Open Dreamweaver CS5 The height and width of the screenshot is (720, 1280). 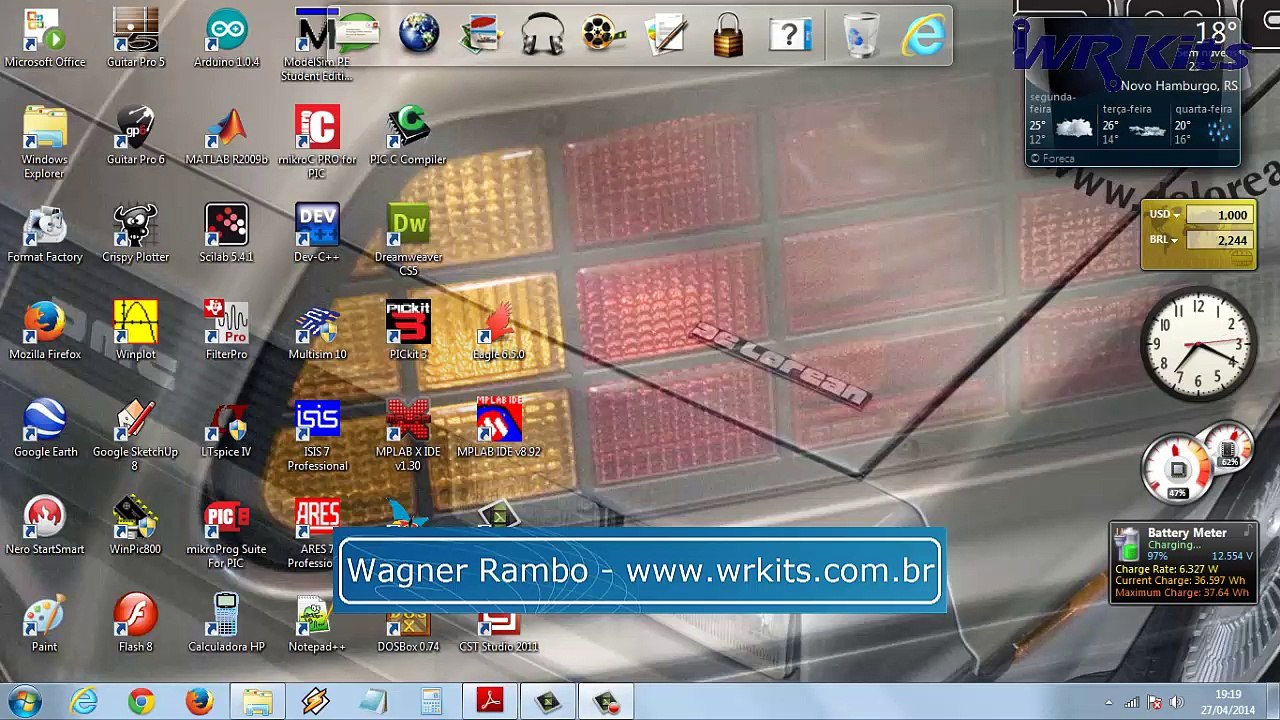(x=408, y=239)
